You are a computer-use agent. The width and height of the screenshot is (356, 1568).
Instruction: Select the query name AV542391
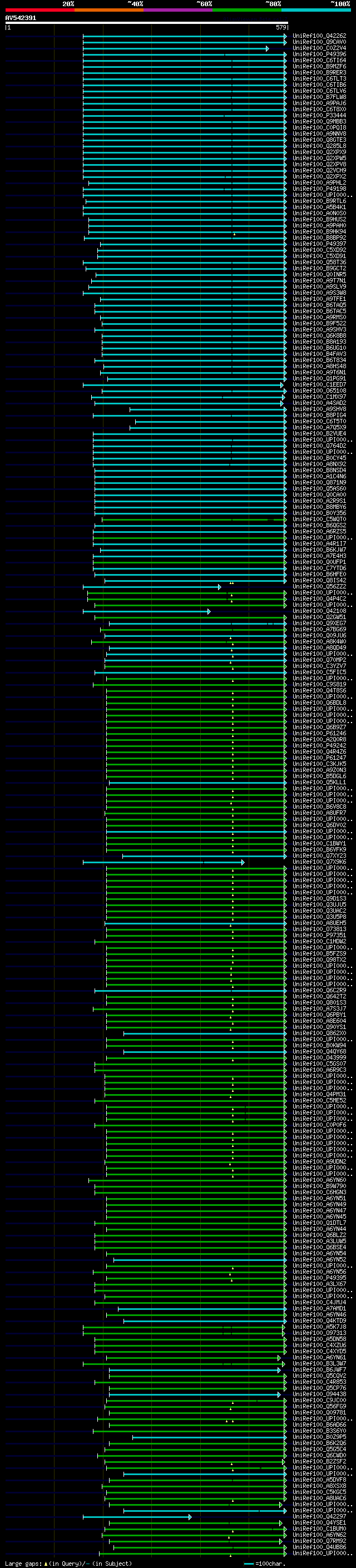pos(21,18)
